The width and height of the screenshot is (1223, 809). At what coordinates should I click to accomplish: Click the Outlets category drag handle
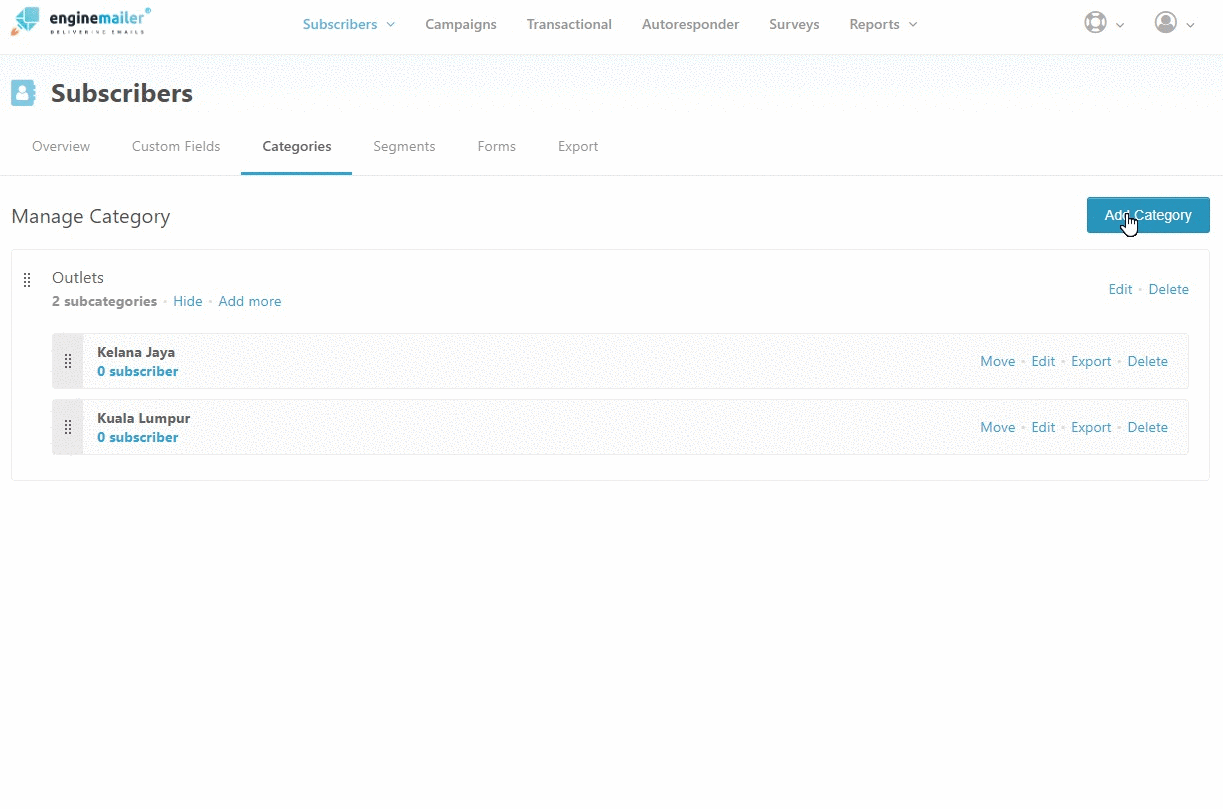[x=27, y=280]
